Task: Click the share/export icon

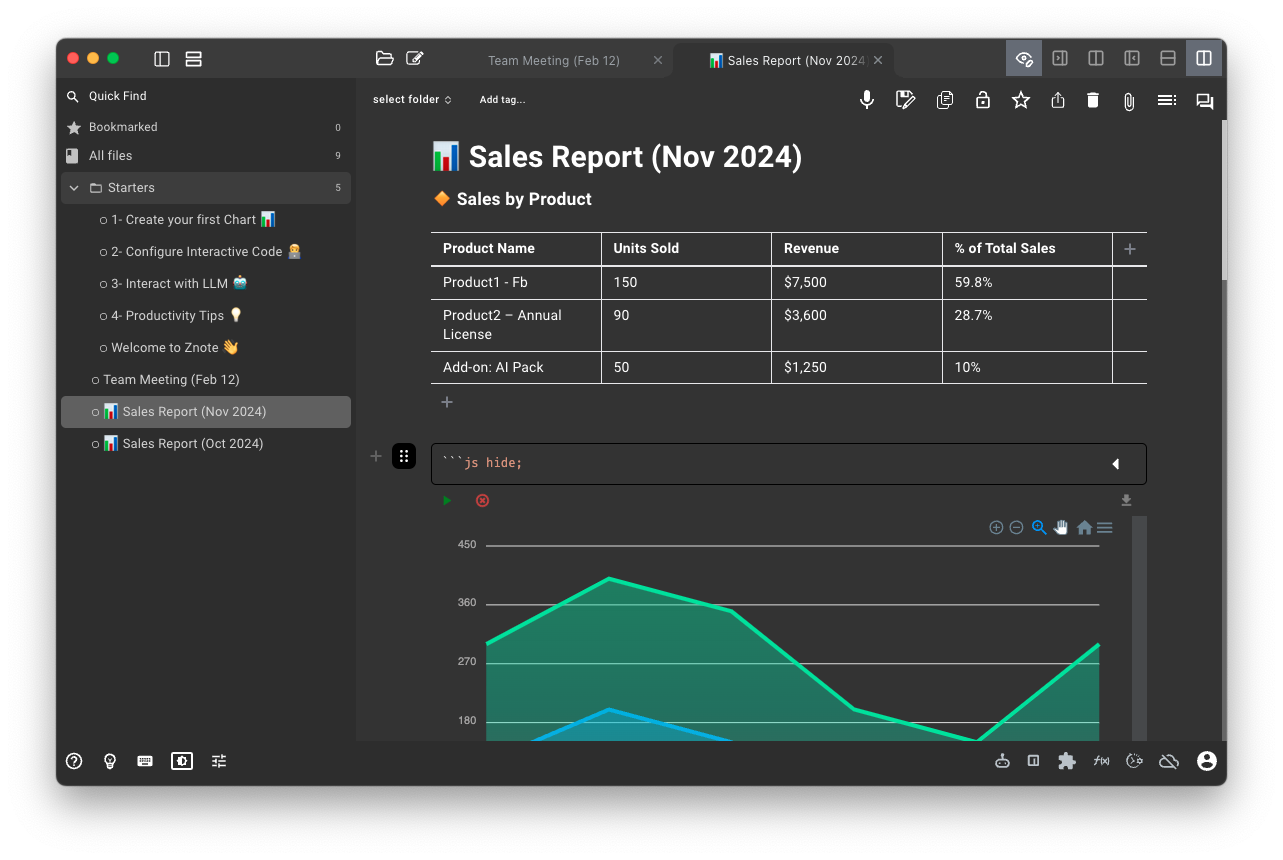Action: 1058,100
